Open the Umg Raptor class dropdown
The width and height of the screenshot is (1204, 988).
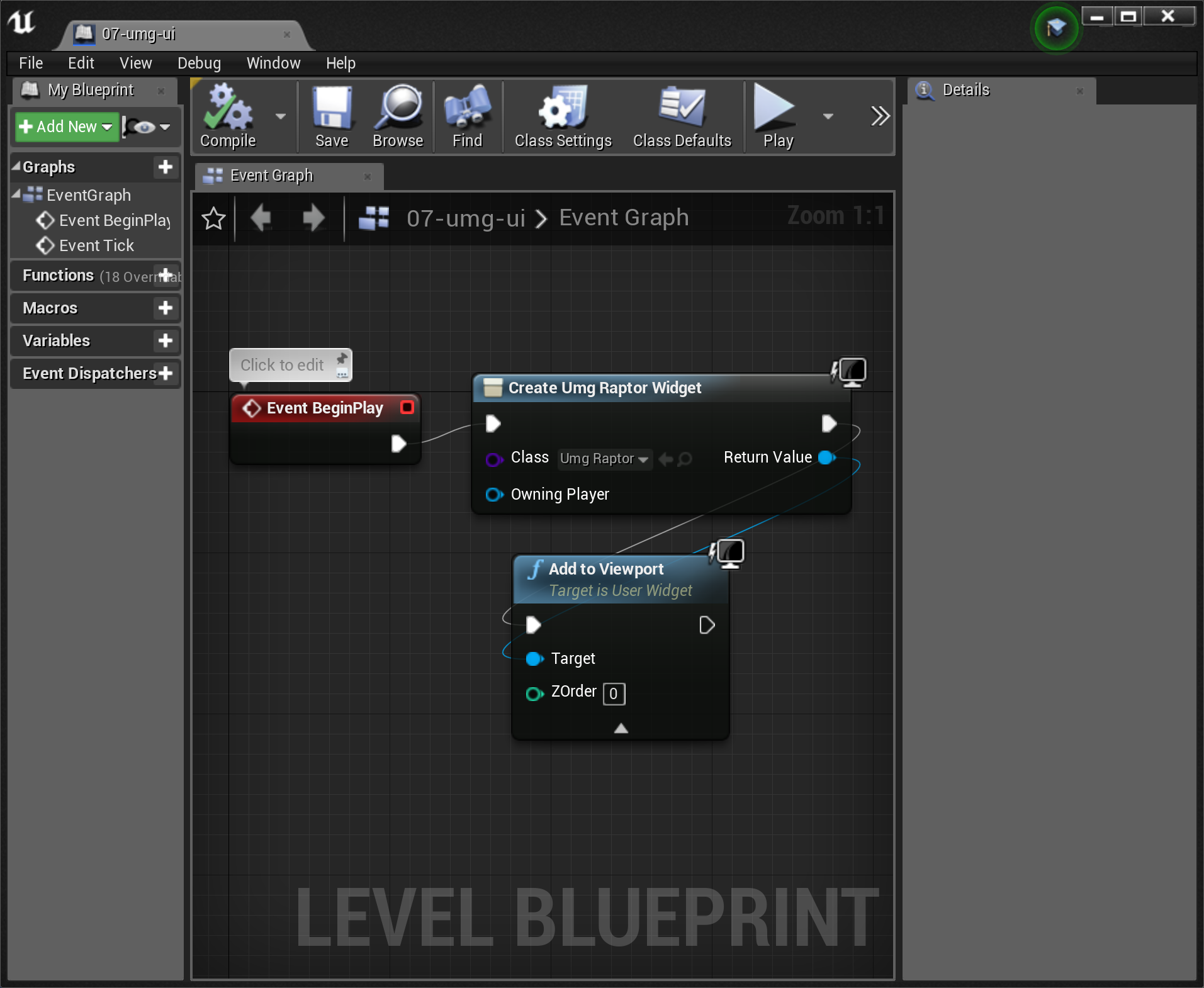point(604,459)
